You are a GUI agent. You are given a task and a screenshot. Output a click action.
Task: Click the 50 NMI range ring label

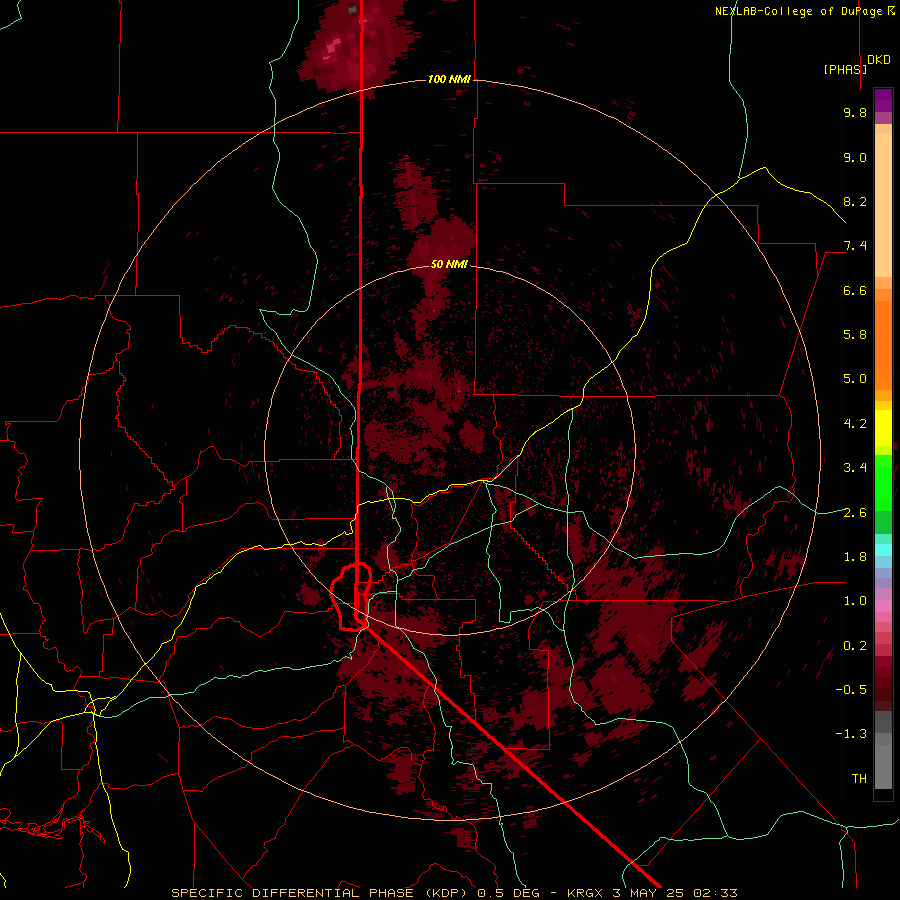[449, 264]
